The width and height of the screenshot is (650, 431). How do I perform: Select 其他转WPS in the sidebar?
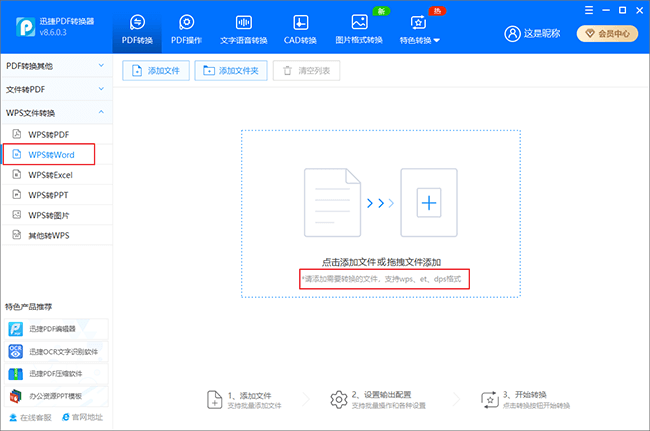57,235
